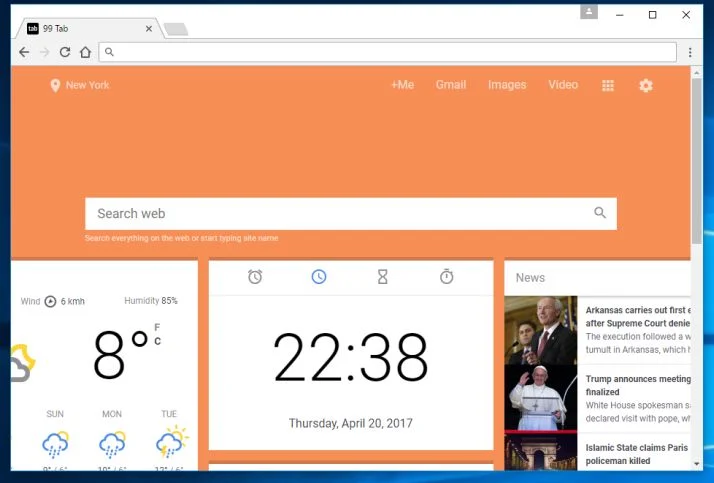
Task: Click the date Thursday, April 20, 2017
Action: [351, 423]
